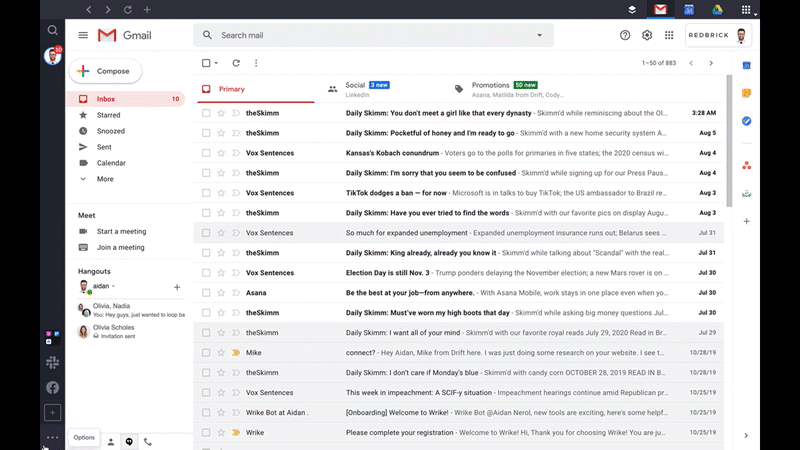The height and width of the screenshot is (450, 800).
Task: Star the Election Day is still Nov. 3 email
Action: (221, 272)
